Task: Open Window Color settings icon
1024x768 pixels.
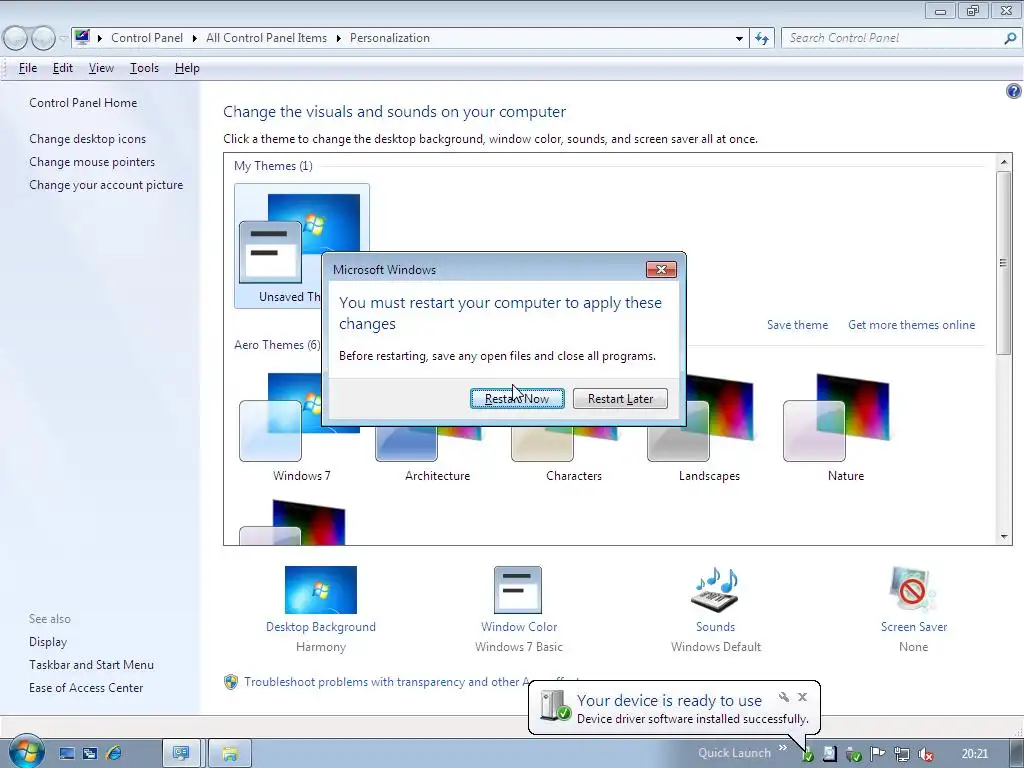Action: point(518,590)
